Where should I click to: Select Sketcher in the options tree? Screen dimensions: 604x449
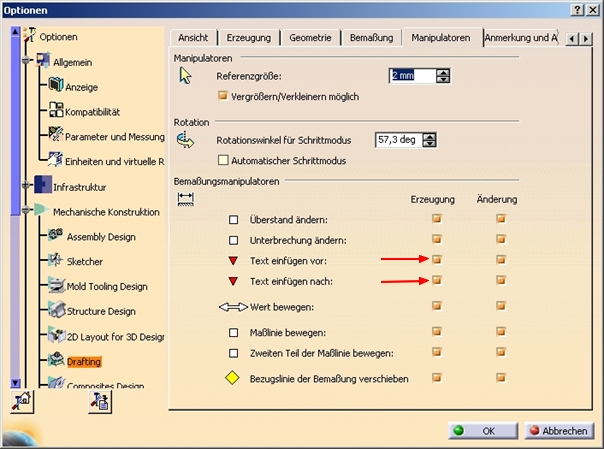click(x=85, y=261)
